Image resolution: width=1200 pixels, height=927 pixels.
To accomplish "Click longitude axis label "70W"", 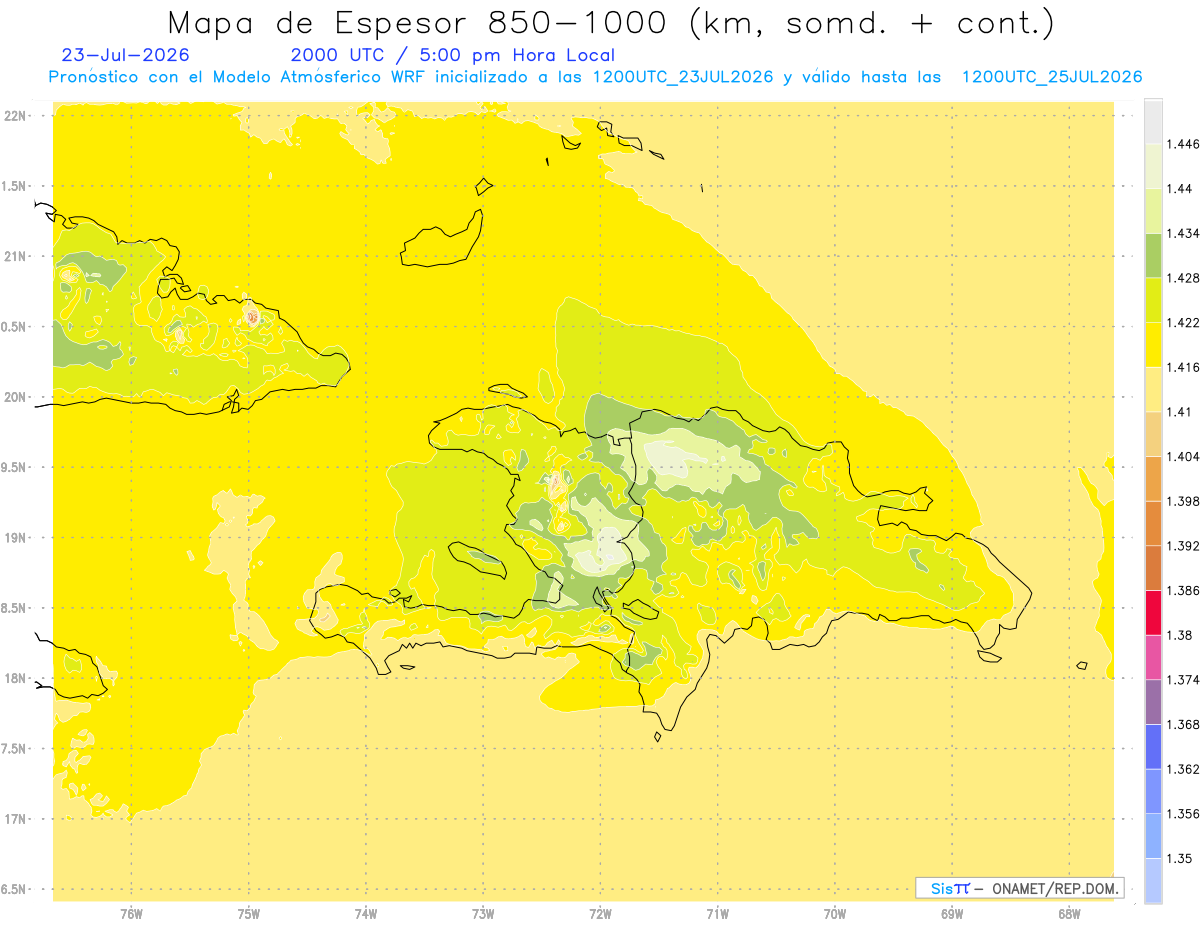I will (x=835, y=913).
